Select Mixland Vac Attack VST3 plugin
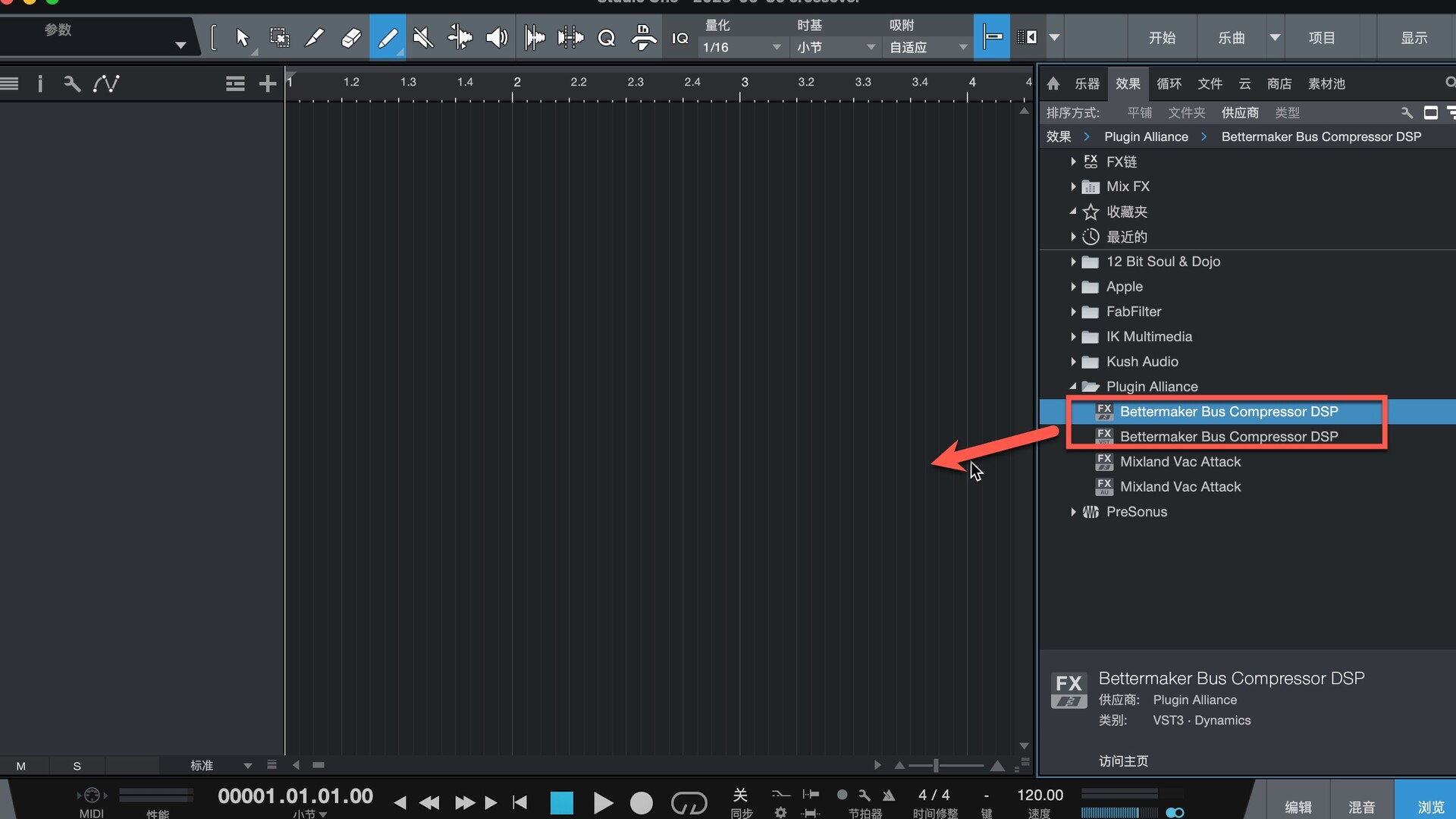This screenshot has width=1456, height=819. 1180,462
